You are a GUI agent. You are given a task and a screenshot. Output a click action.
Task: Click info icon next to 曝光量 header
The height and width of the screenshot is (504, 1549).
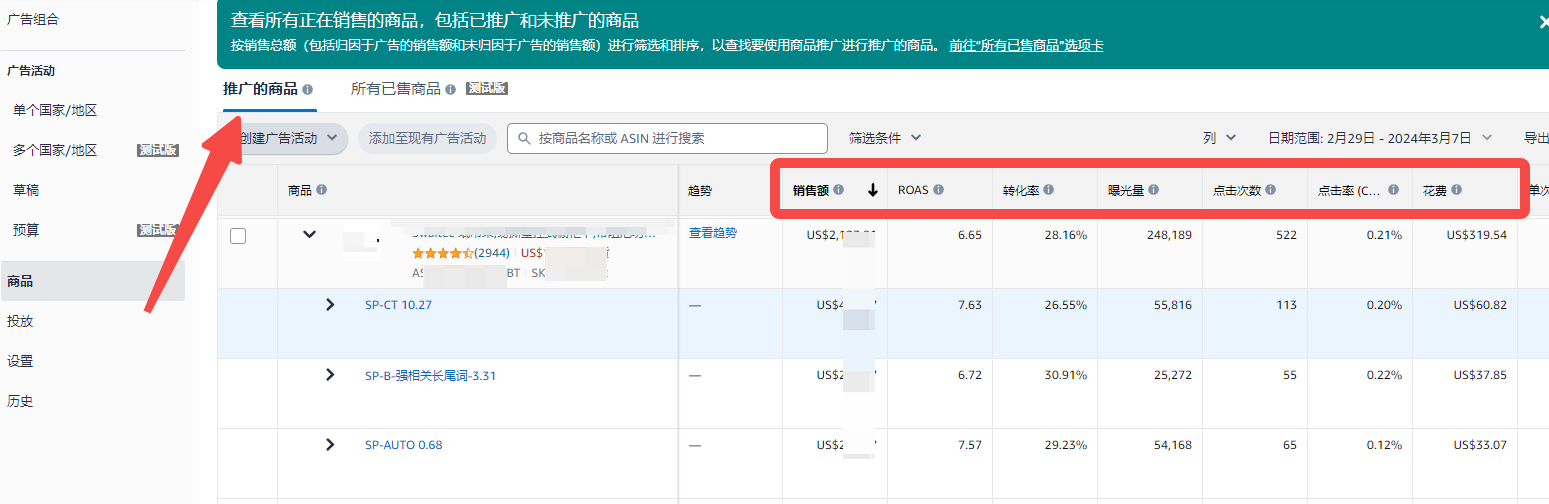pos(1153,190)
